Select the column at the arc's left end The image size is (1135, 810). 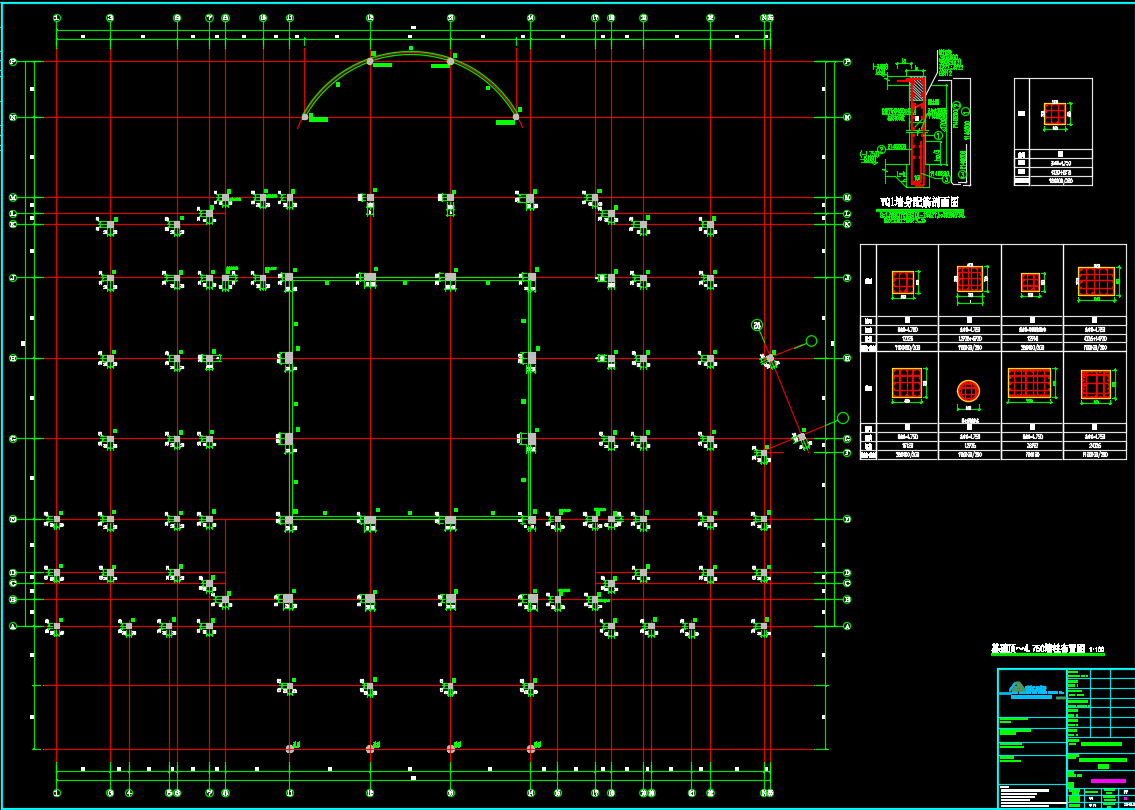coord(304,117)
